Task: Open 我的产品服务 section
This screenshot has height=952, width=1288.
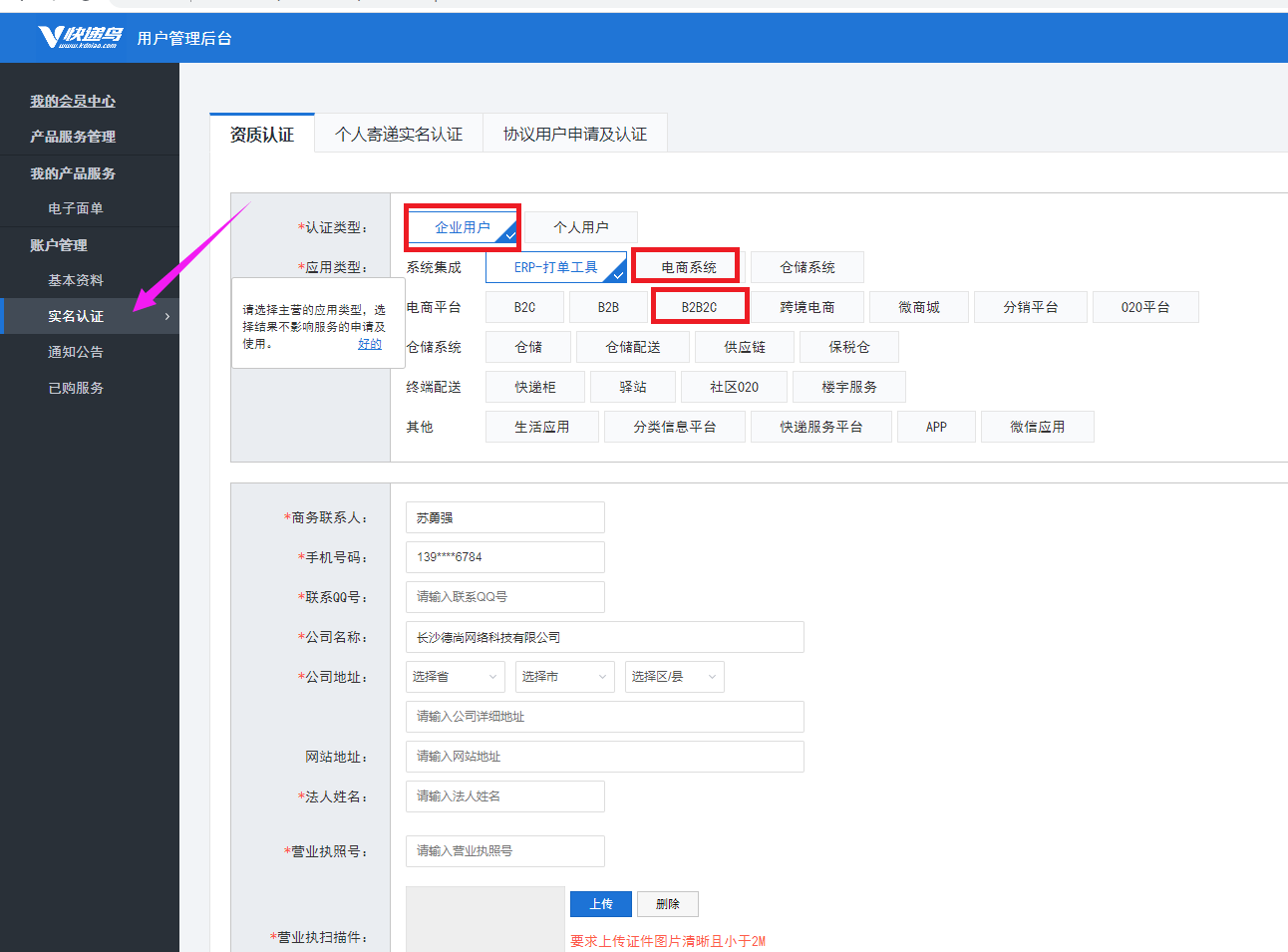Action: pyautogui.click(x=73, y=172)
